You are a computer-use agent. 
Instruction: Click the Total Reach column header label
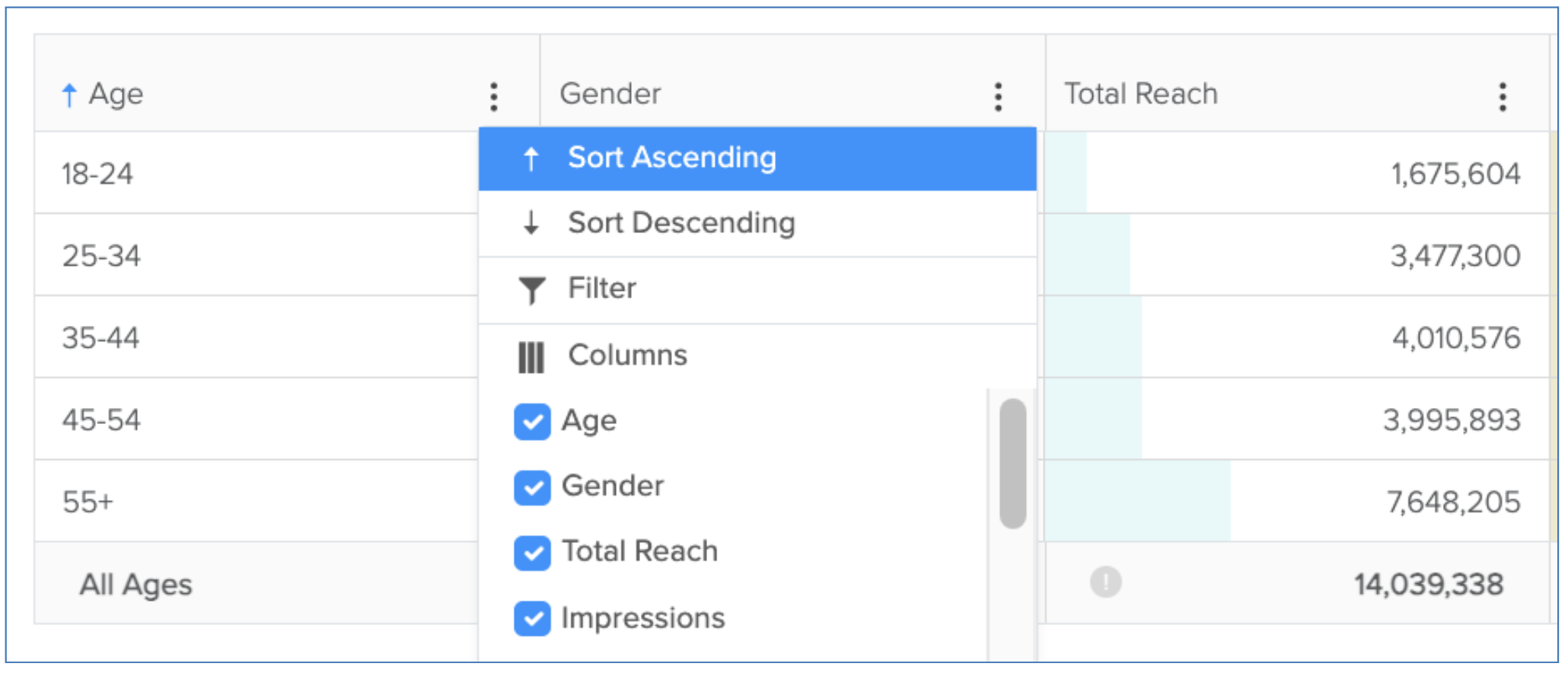click(x=1140, y=94)
